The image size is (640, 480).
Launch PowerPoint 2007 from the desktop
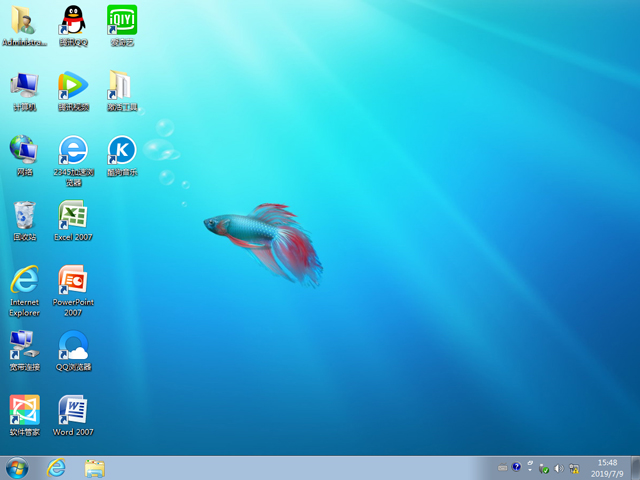point(72,280)
